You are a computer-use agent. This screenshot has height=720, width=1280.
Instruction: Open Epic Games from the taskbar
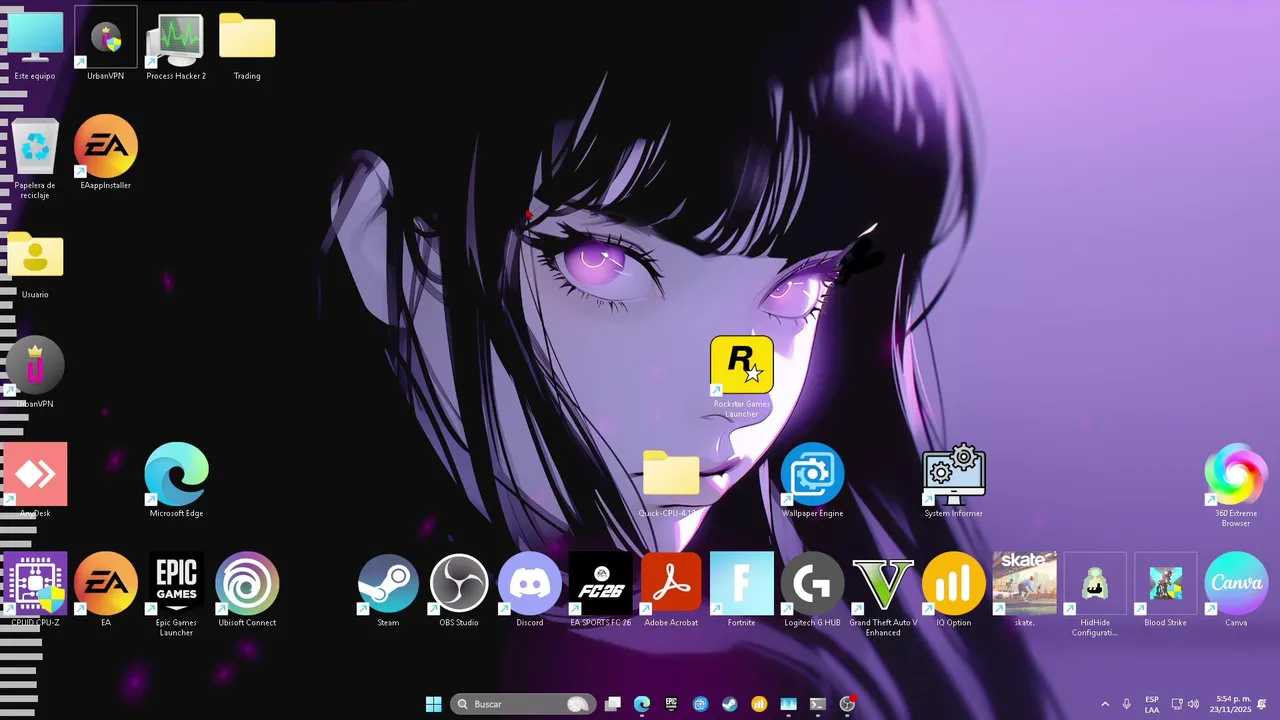671,704
